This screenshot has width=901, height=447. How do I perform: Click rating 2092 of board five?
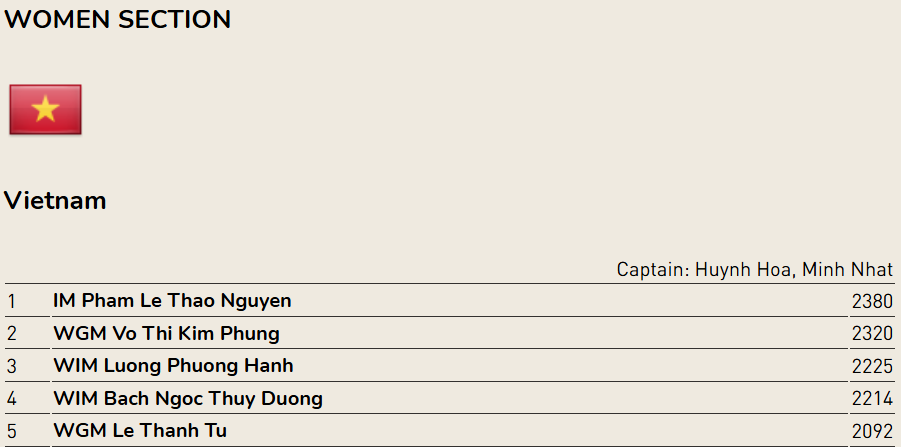pyautogui.click(x=872, y=431)
